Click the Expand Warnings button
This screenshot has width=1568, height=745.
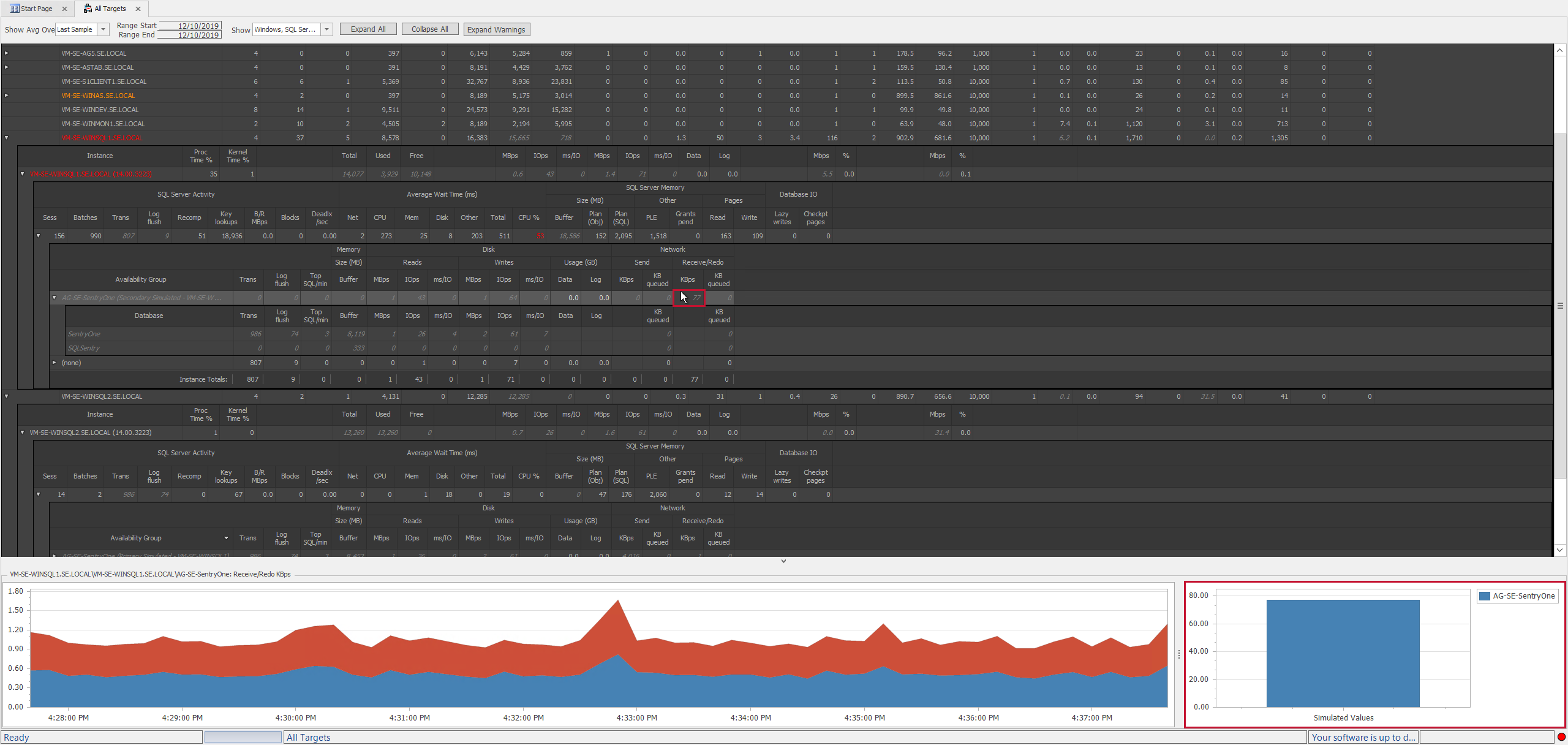click(496, 29)
